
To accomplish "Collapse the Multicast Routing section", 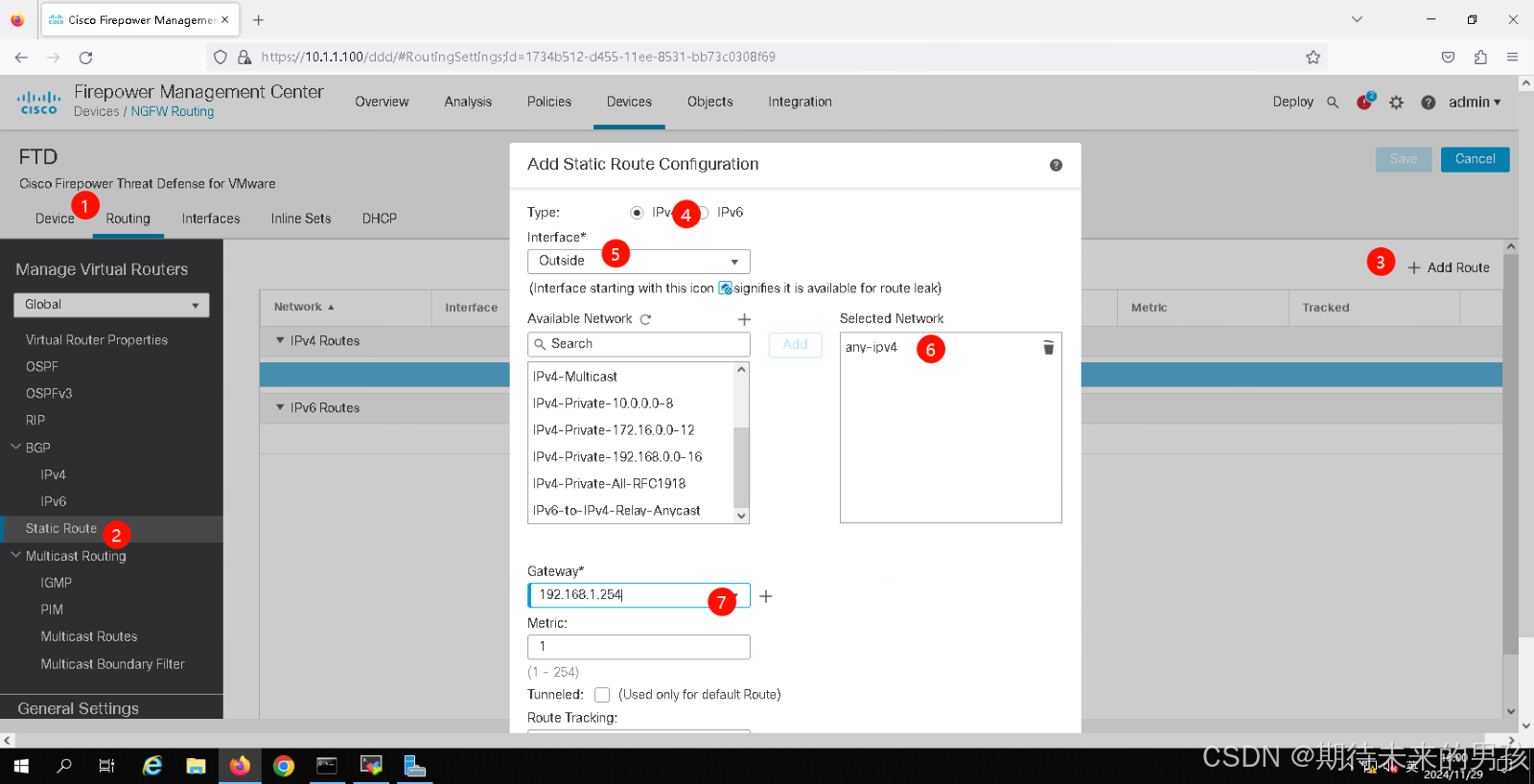I will point(15,555).
